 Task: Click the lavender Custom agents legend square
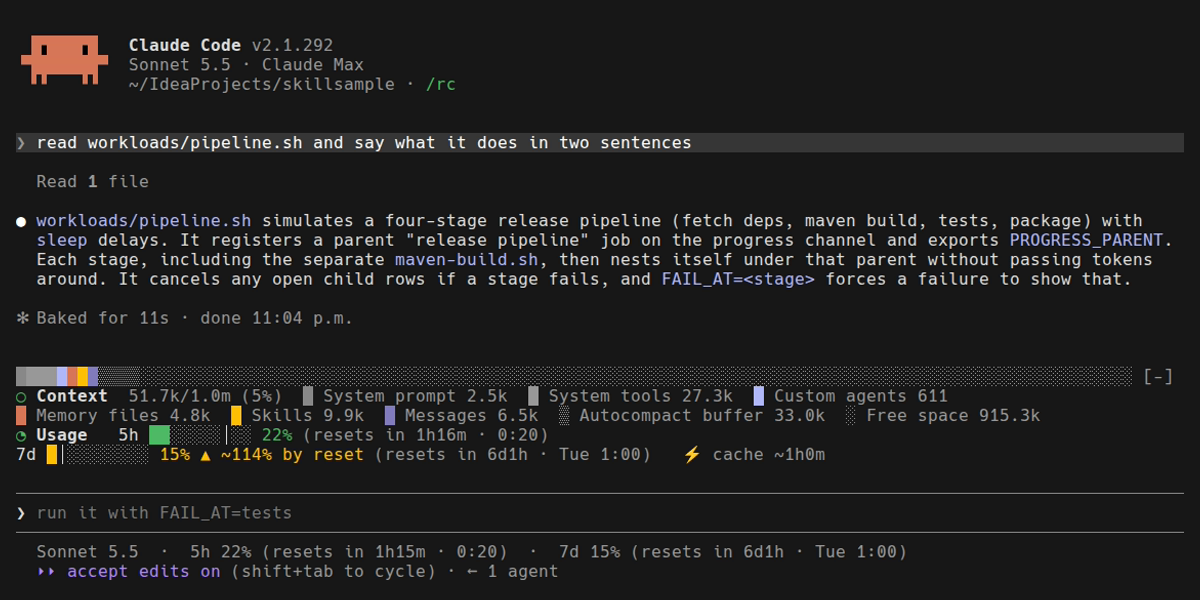click(759, 396)
